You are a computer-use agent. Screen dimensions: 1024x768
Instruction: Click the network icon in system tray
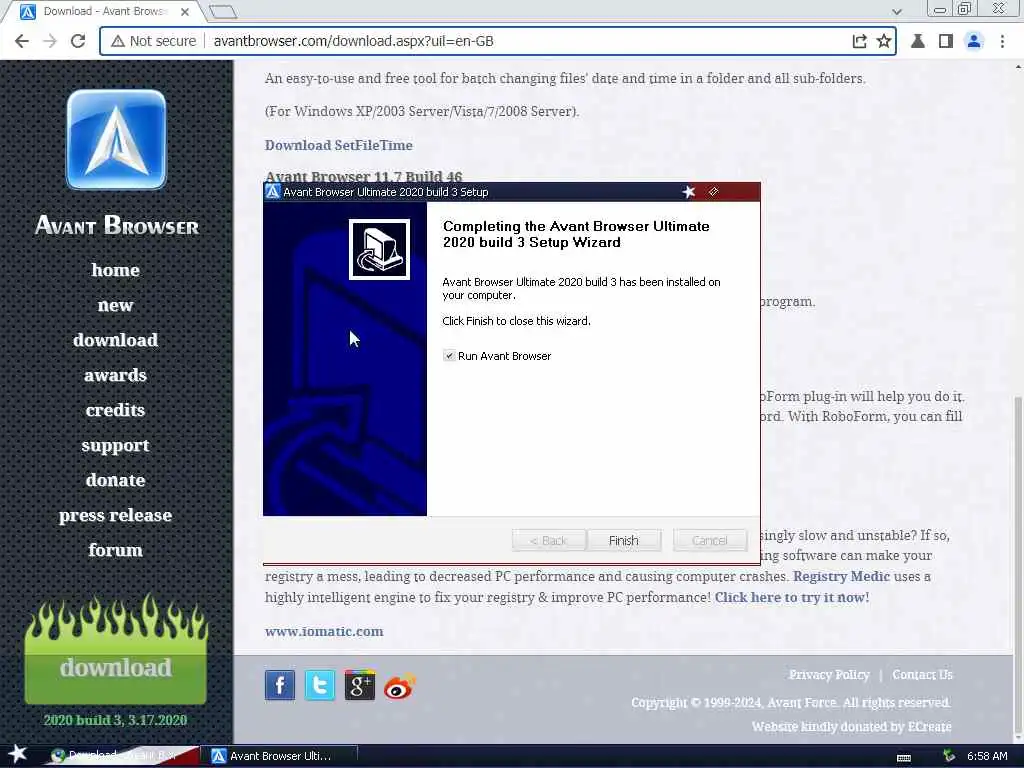(x=949, y=756)
